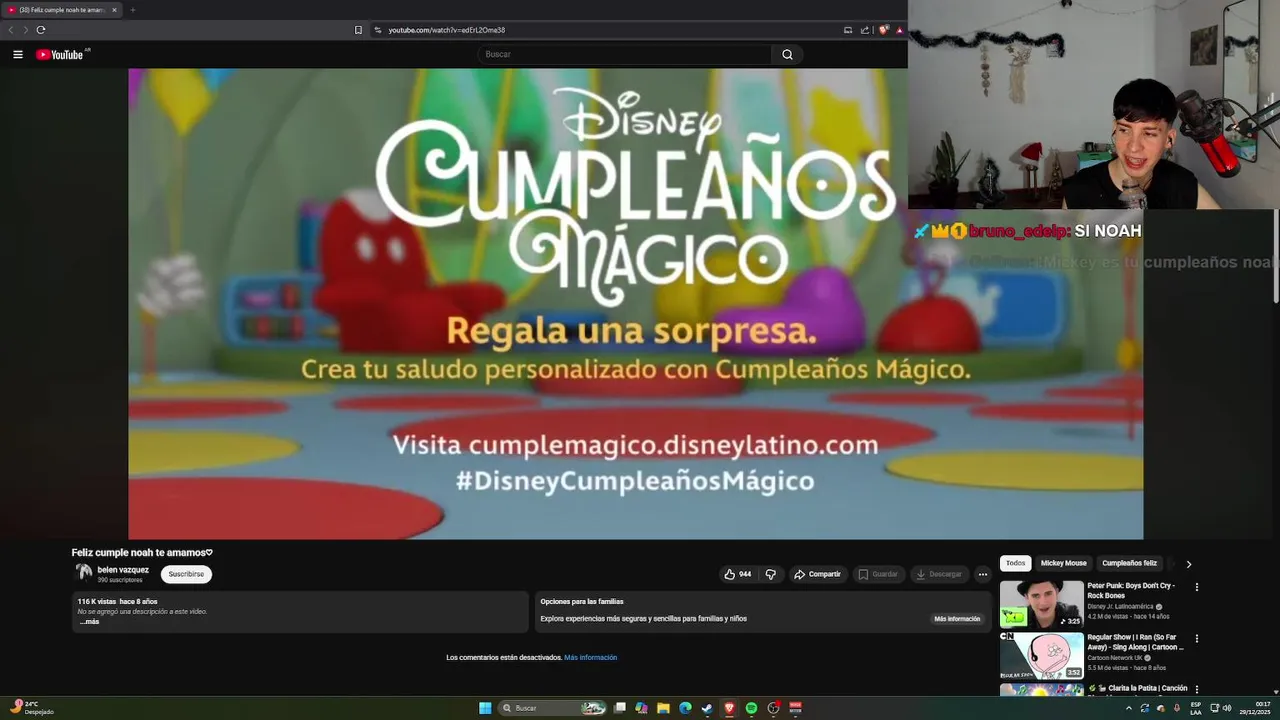Open Regular Show I Ran thumbnail
Image resolution: width=1280 pixels, height=720 pixels.
(x=1041, y=656)
